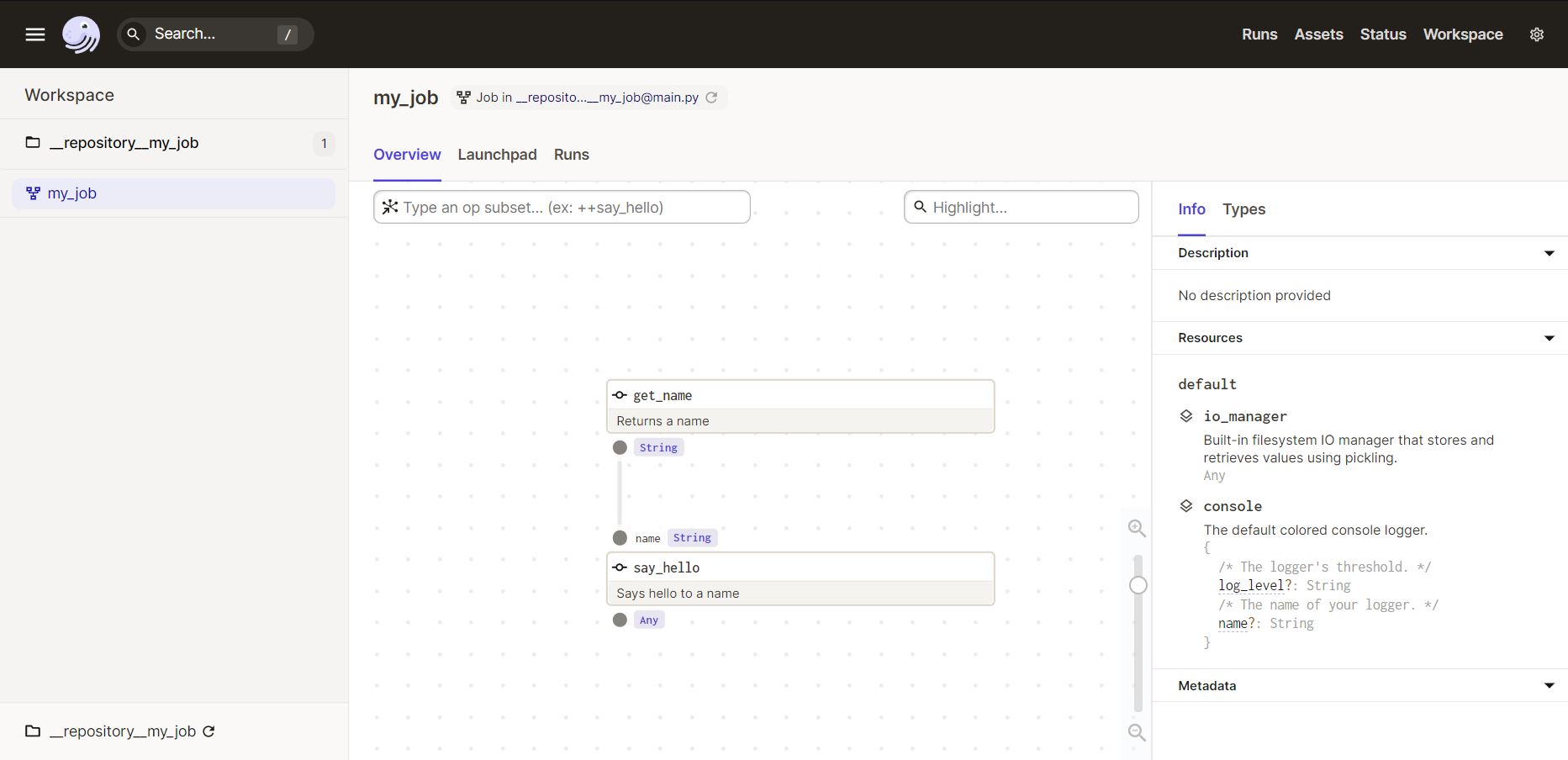
Task: Select the get_name op node
Action: [800, 396]
